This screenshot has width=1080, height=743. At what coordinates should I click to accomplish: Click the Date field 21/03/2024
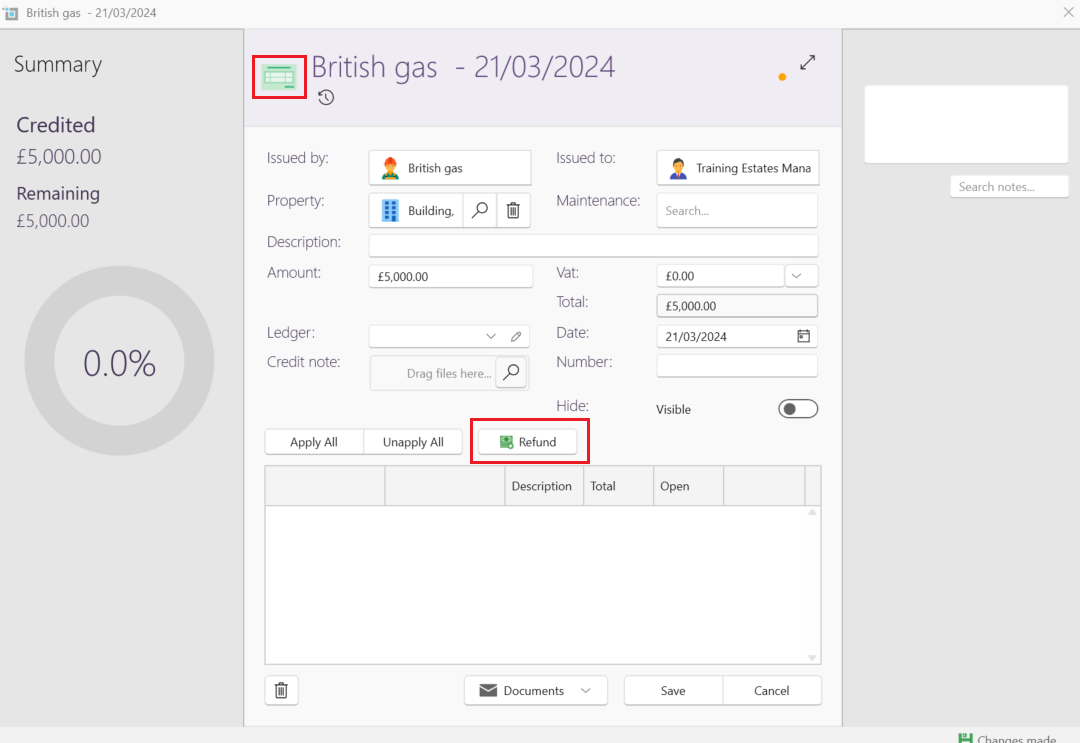tap(737, 336)
